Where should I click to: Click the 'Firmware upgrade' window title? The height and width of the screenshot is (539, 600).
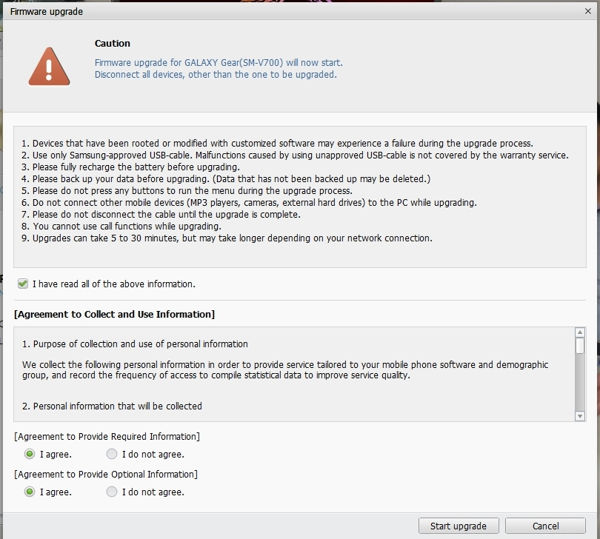point(45,11)
